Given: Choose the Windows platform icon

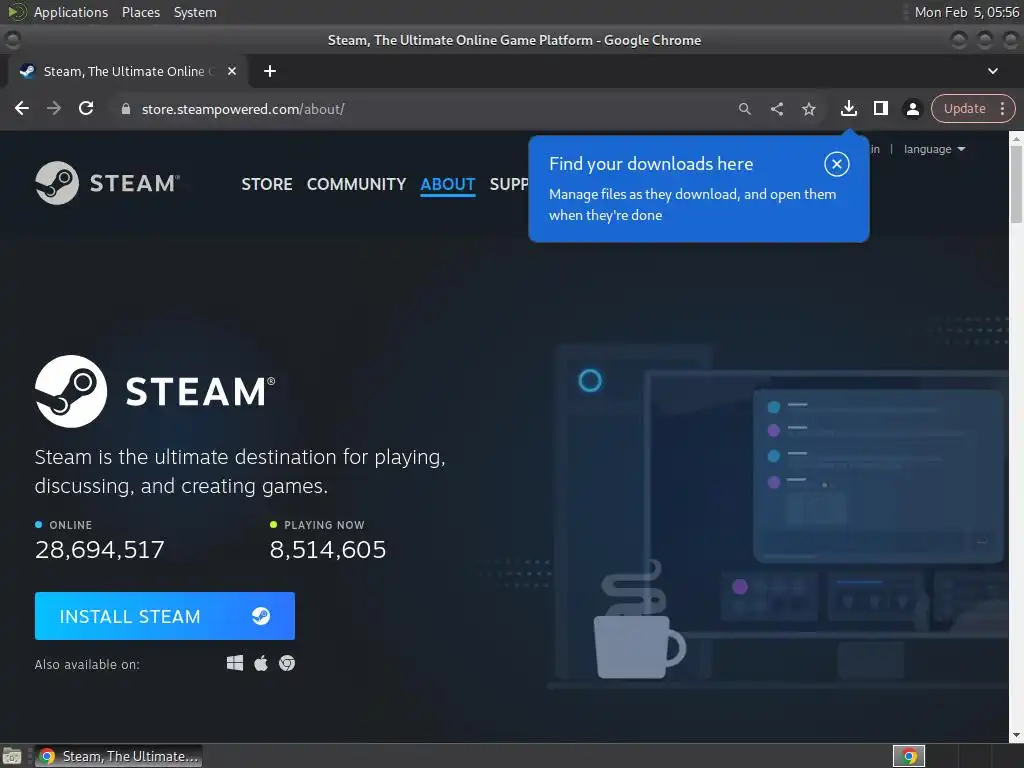Looking at the screenshot, I should point(234,664).
